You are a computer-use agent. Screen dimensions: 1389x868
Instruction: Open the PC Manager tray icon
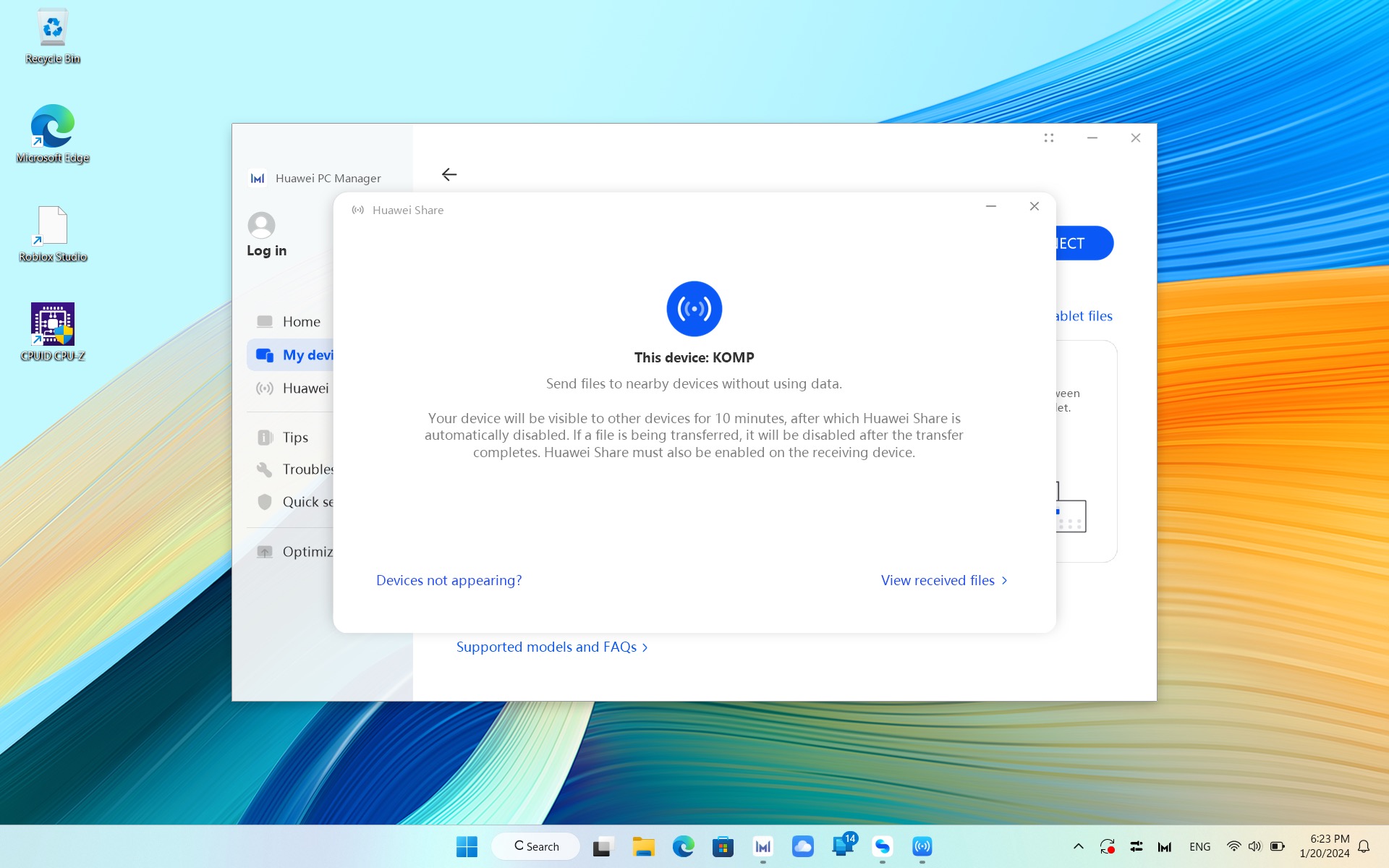pyautogui.click(x=1164, y=846)
